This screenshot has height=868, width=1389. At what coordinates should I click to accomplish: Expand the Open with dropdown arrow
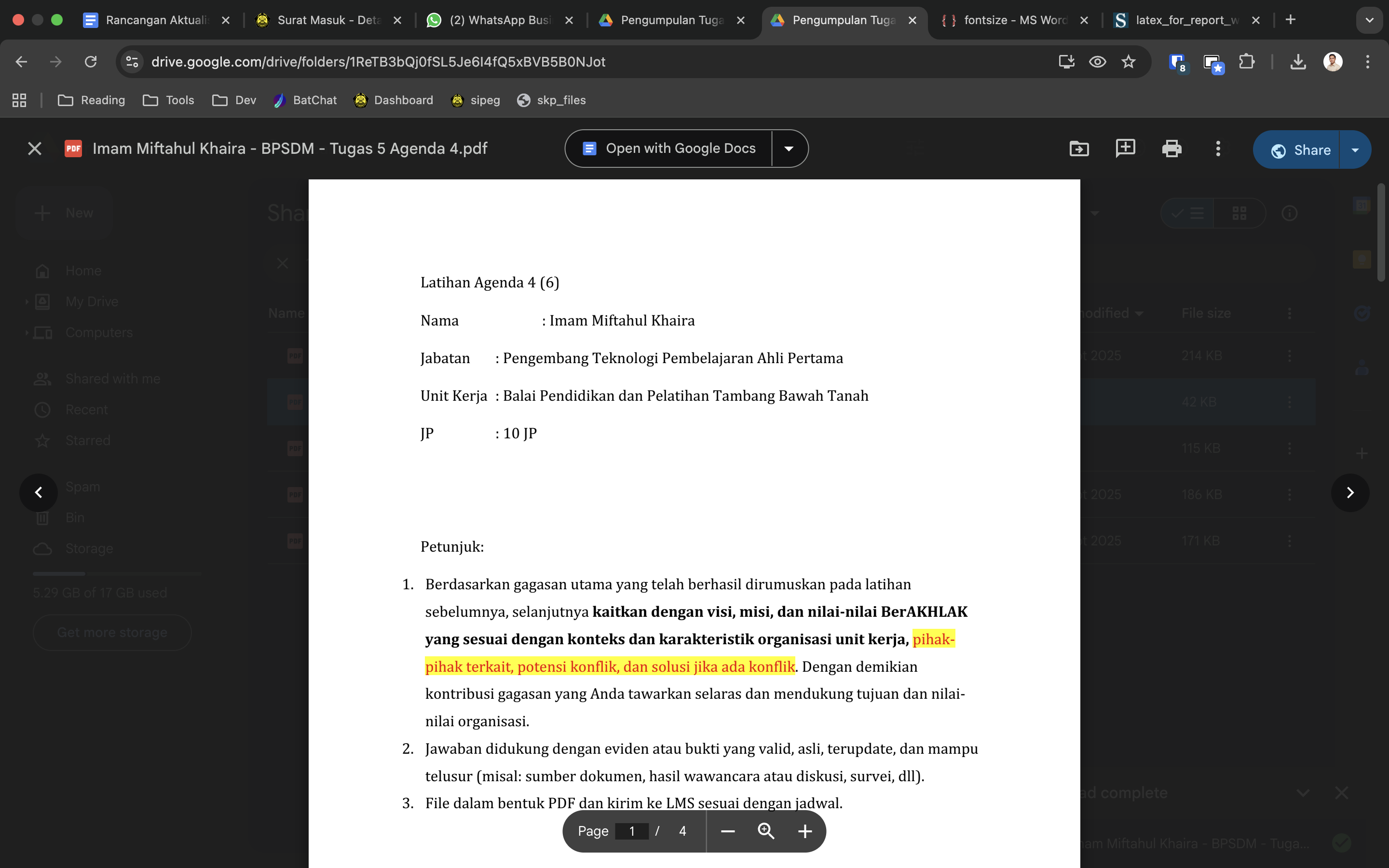click(x=789, y=149)
